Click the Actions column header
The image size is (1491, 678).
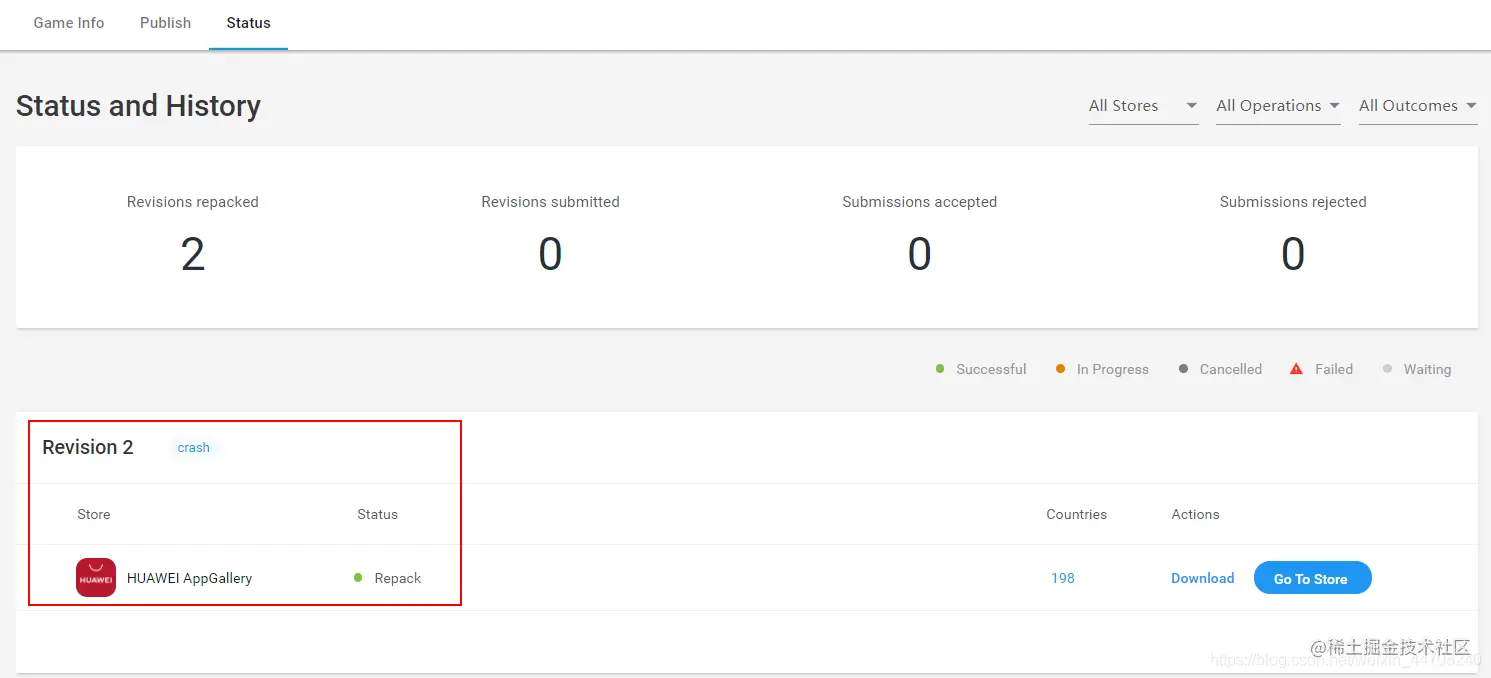(1195, 514)
